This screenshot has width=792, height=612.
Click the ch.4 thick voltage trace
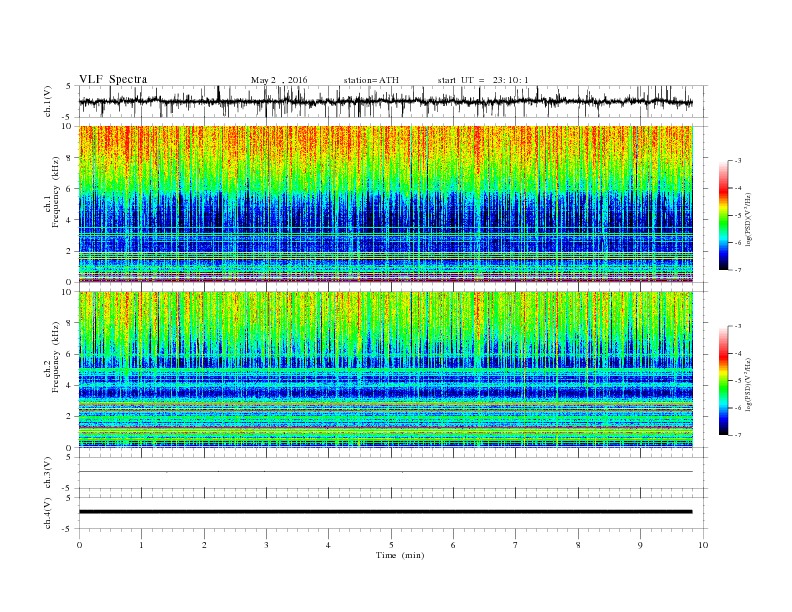click(x=386, y=512)
